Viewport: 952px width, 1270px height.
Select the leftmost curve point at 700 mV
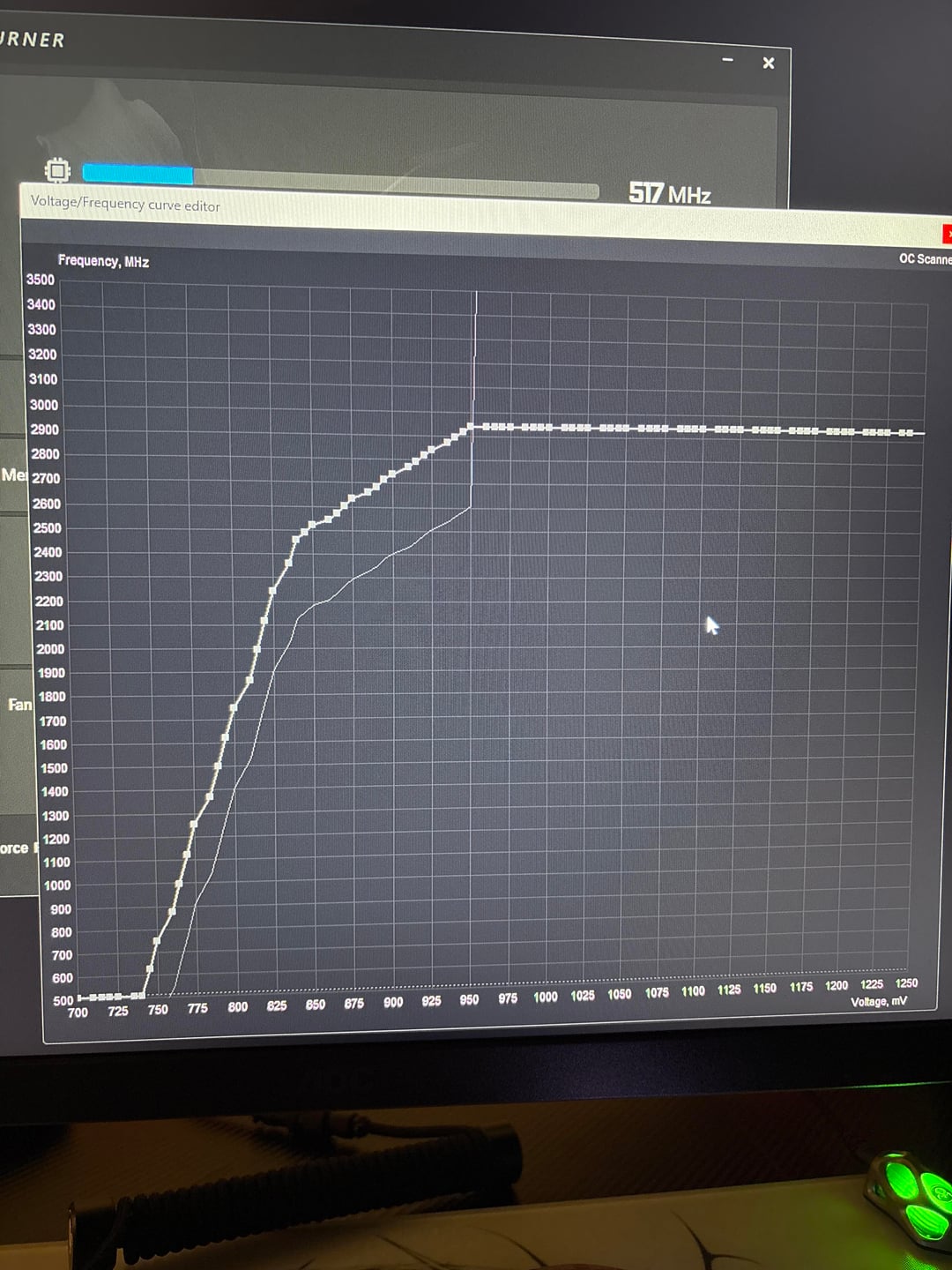pyautogui.click(x=80, y=997)
